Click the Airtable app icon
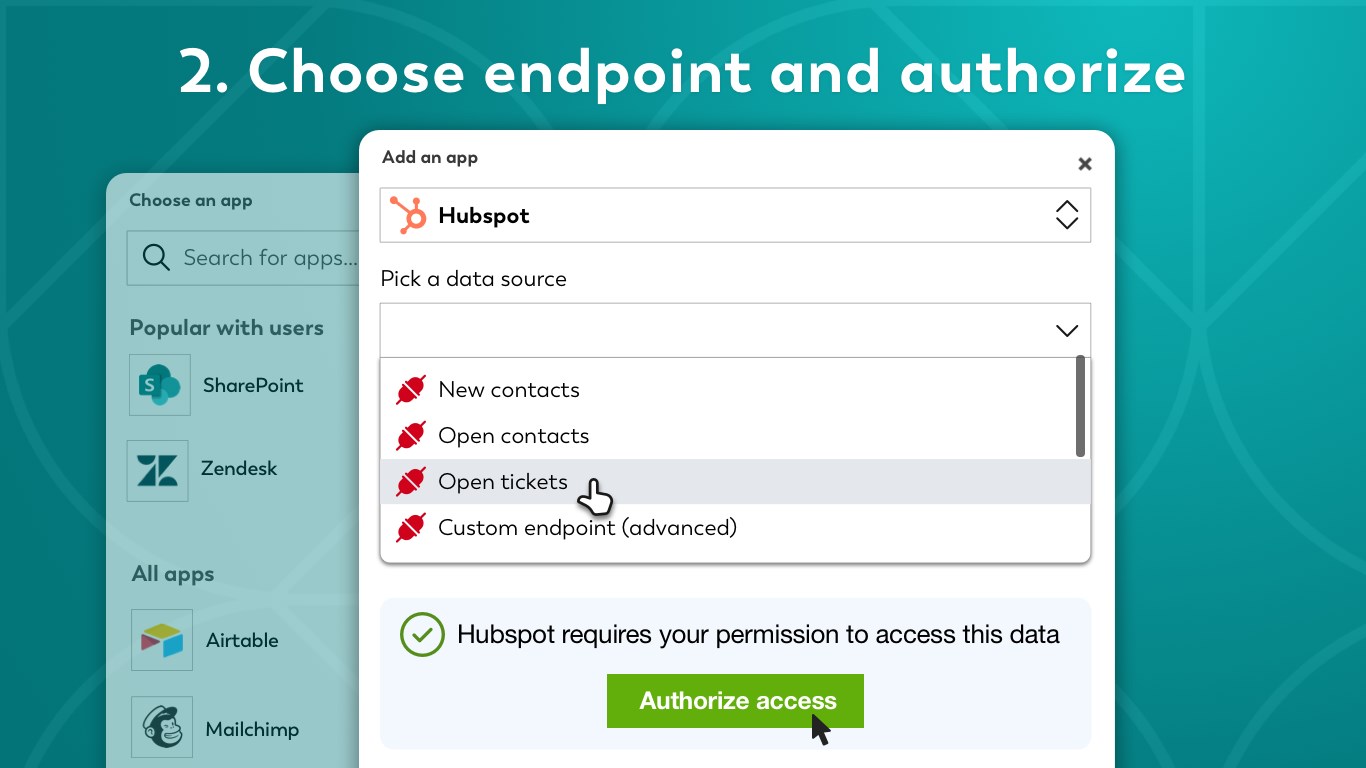Screen dimensions: 1366x768 [161, 640]
